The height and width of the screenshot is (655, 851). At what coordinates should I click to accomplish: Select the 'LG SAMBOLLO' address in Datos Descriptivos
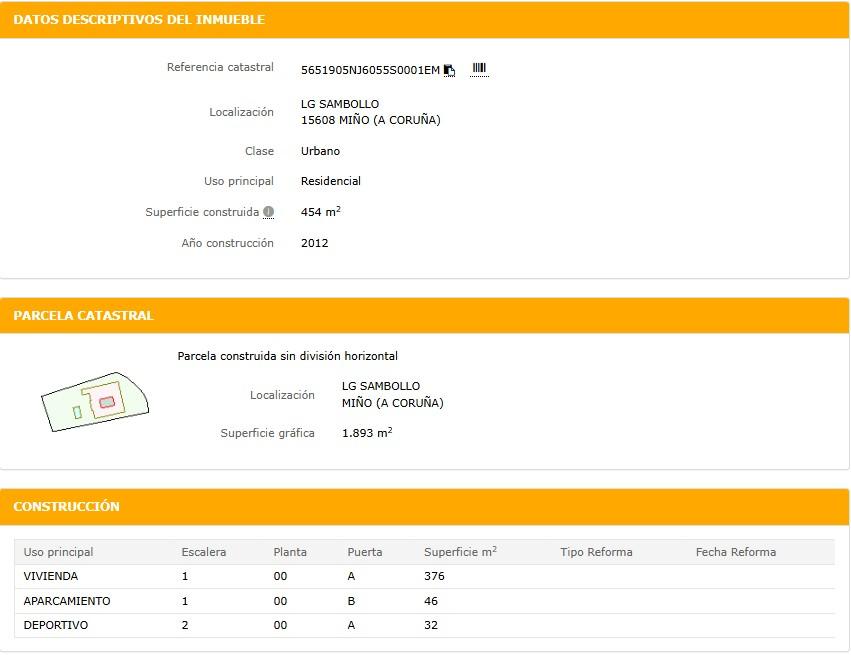coord(340,104)
